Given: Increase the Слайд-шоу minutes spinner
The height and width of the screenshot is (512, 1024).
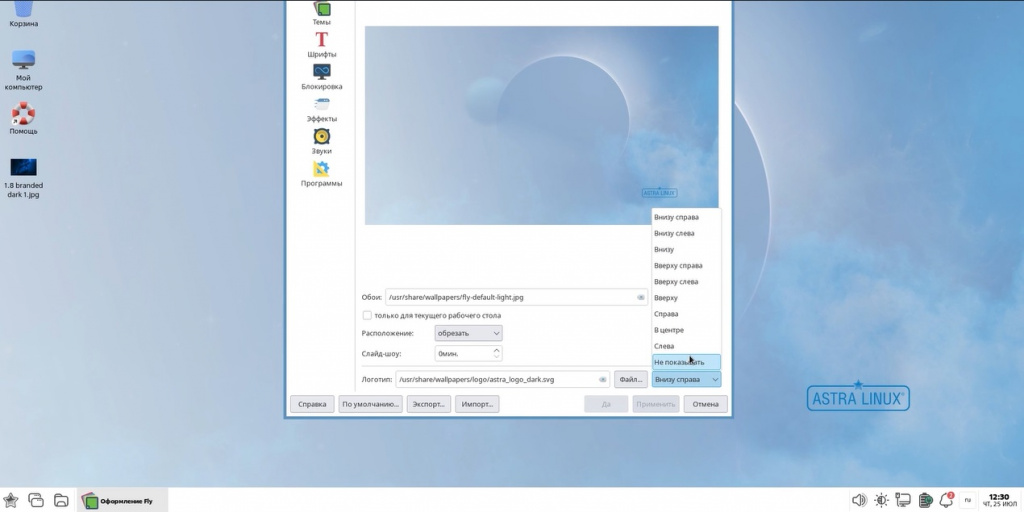Looking at the screenshot, I should 497,350.
